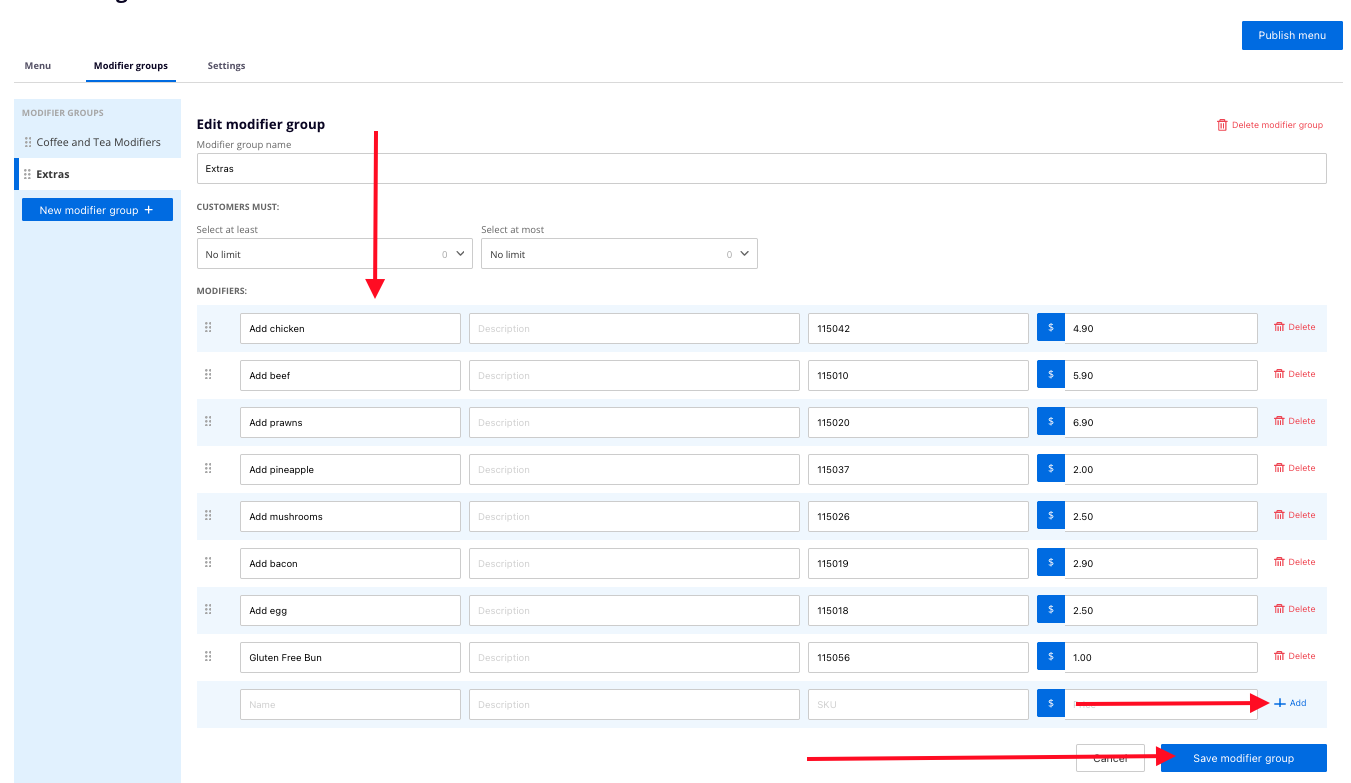Switch to the Menu tab
The image size is (1351, 783).
tap(38, 66)
